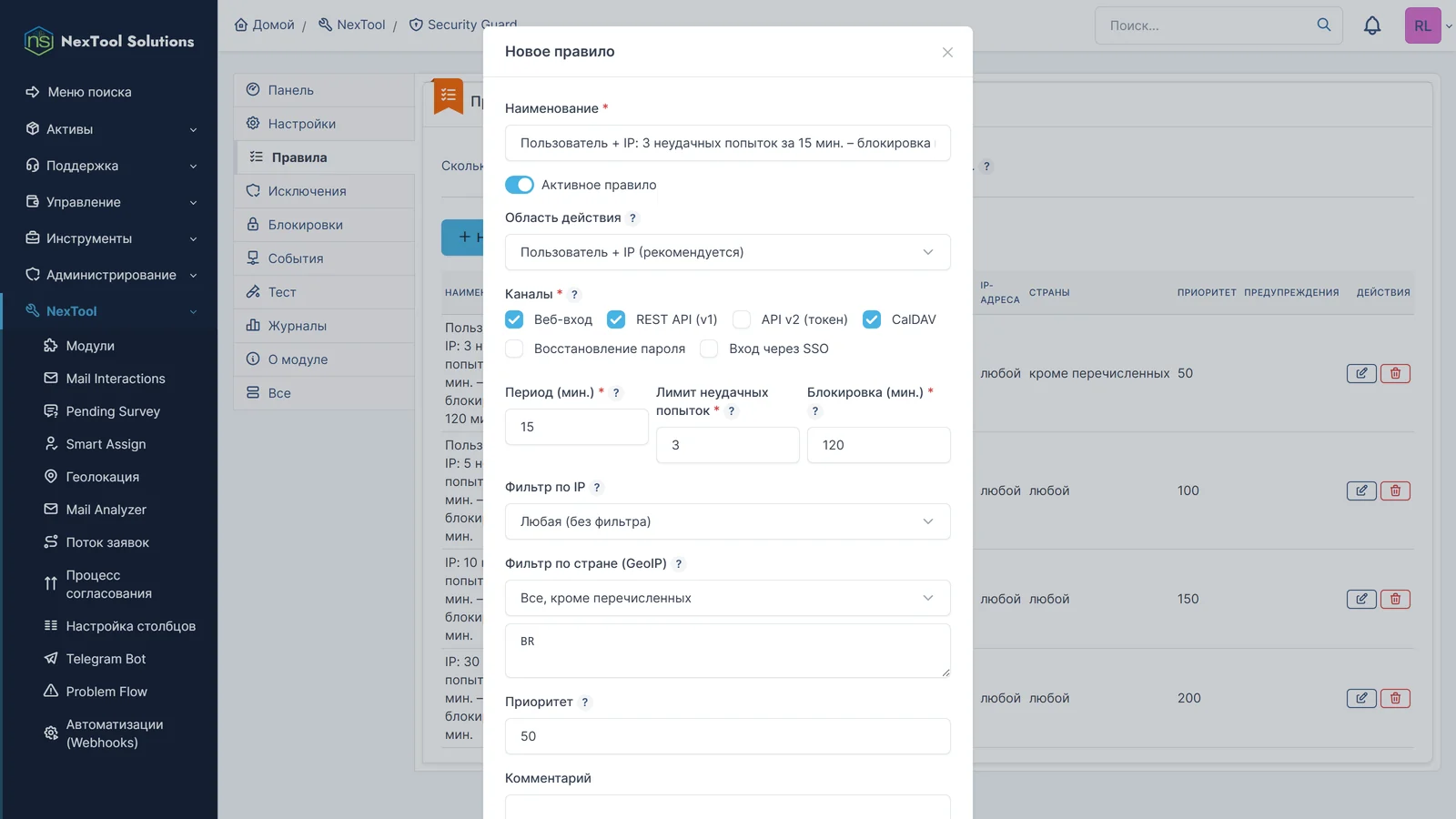Check Вход через SSO channel
The image size is (1456, 819).
(x=709, y=349)
